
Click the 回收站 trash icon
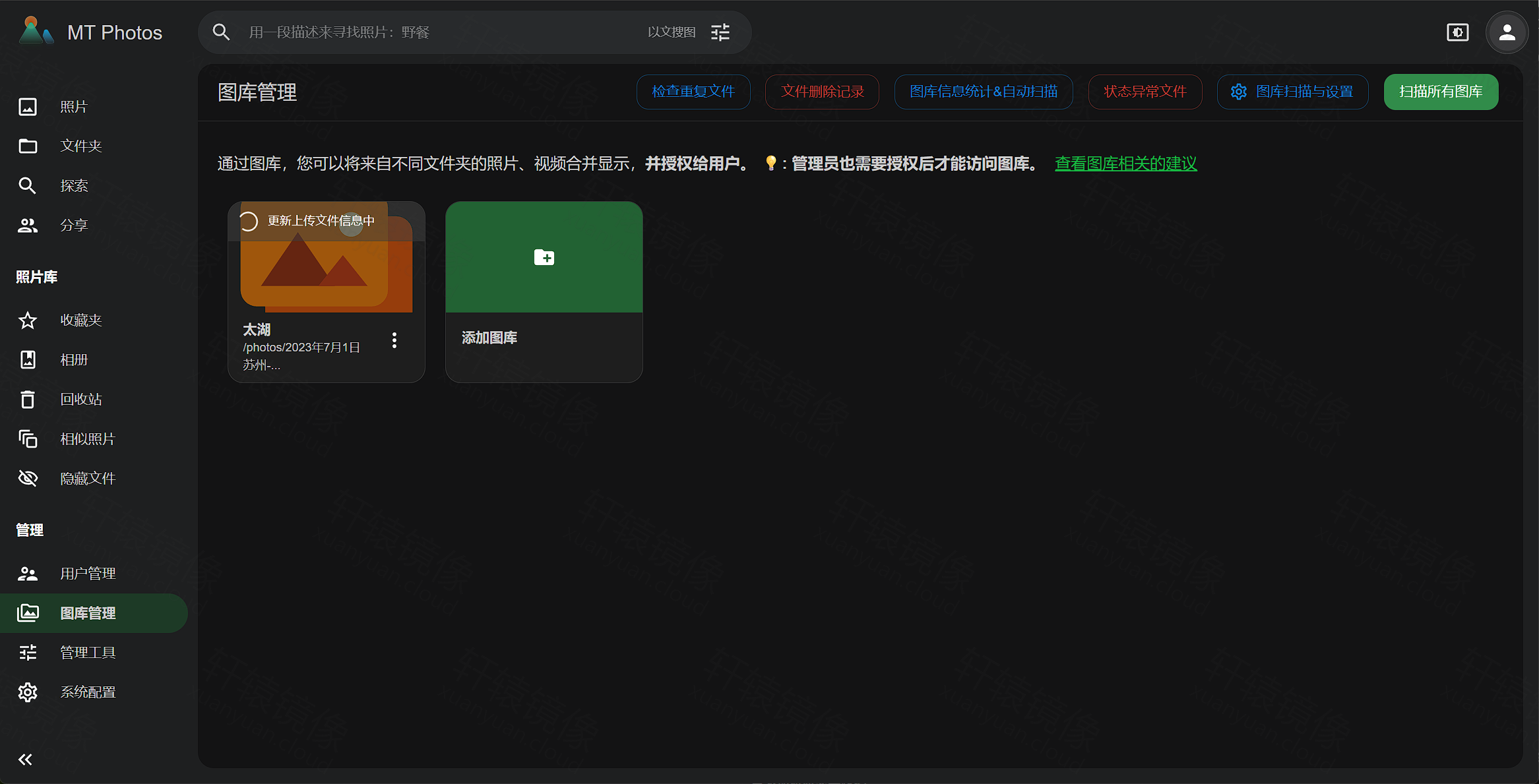[x=28, y=400]
